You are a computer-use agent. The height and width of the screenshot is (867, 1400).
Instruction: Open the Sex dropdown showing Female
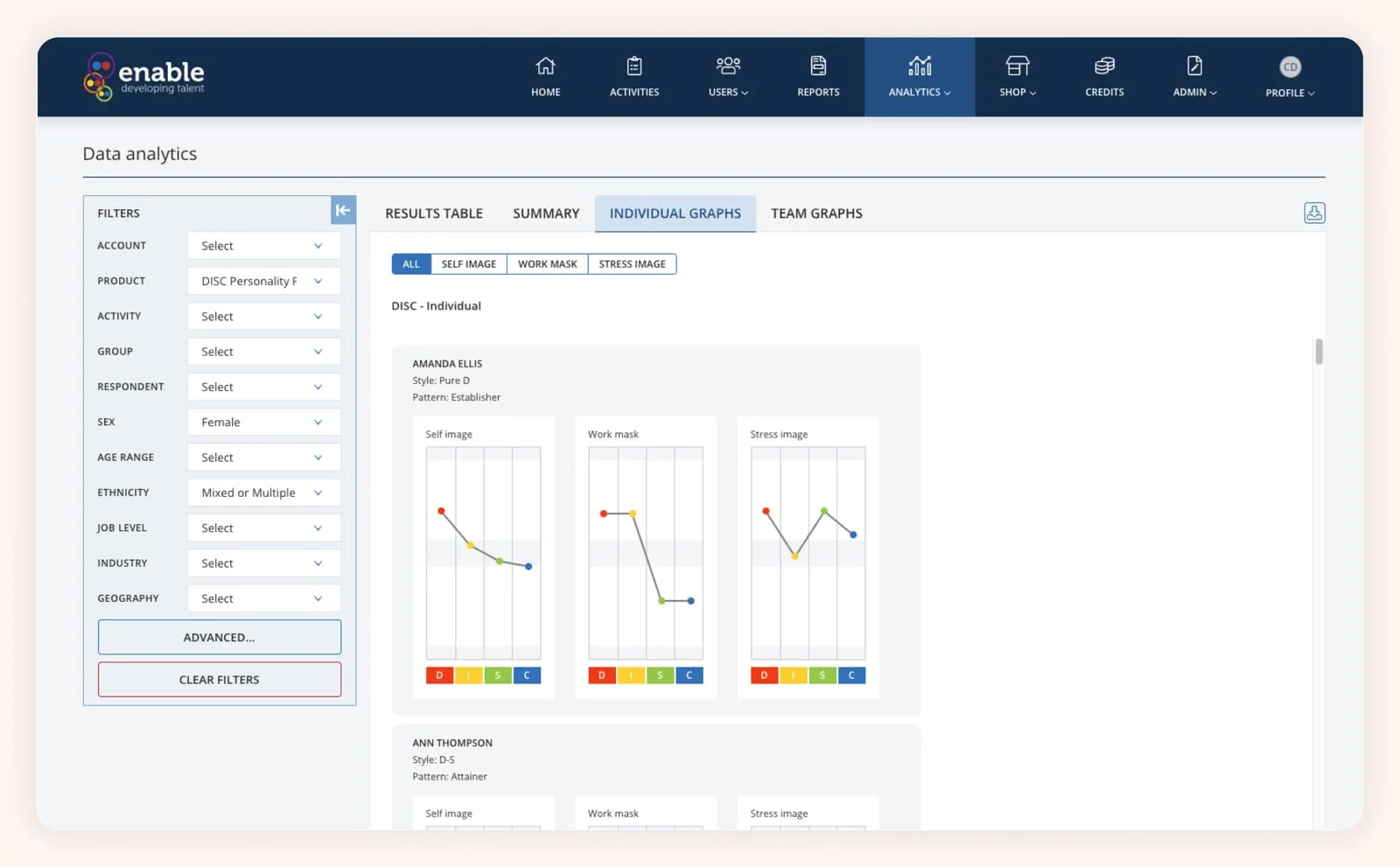pyautogui.click(x=263, y=422)
